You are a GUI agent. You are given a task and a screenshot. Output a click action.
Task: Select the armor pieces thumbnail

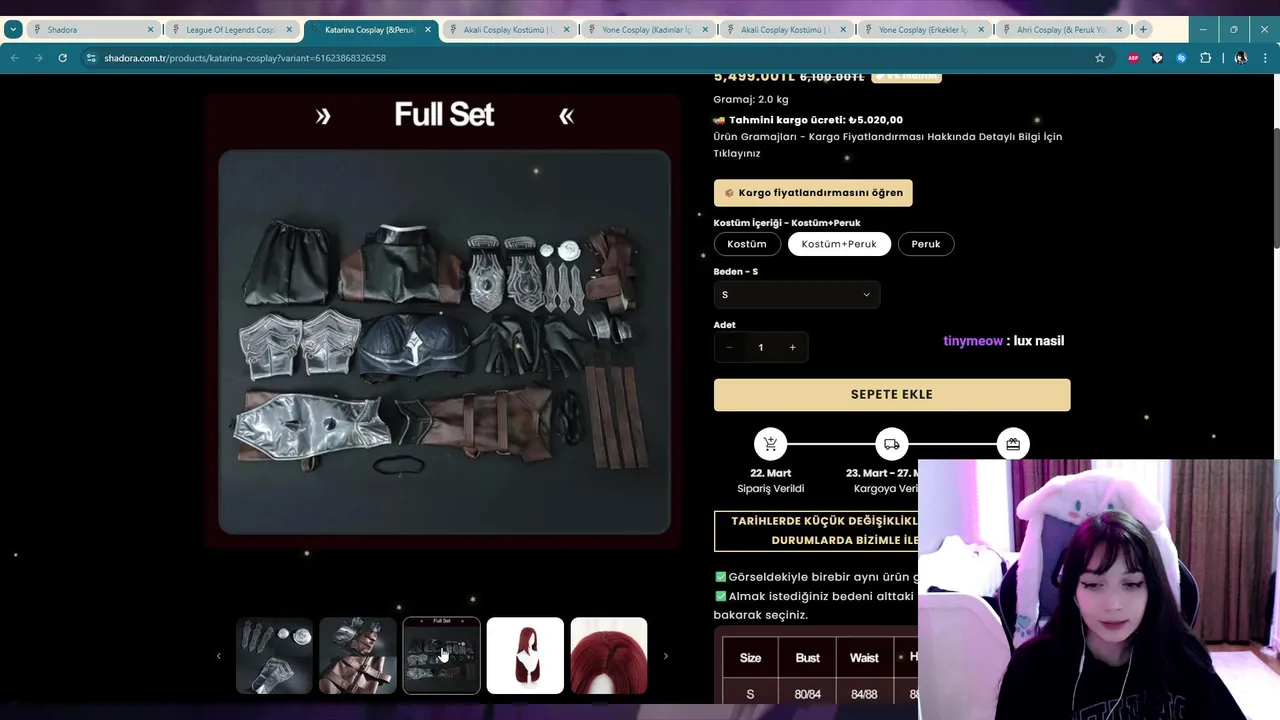pyautogui.click(x=274, y=656)
